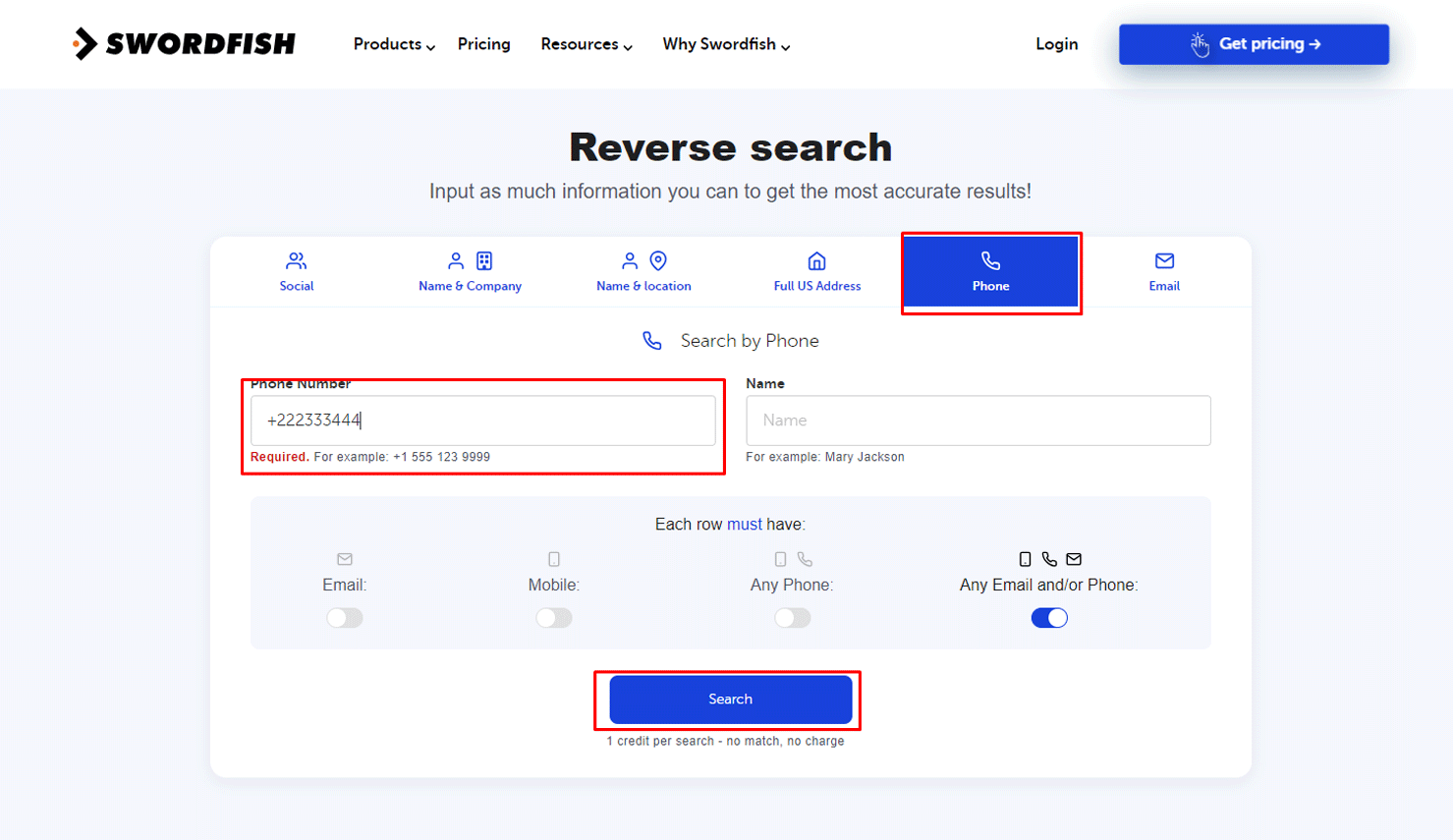Select the Social search tab icon
Viewport: 1453px width, 840px height.
(x=296, y=260)
